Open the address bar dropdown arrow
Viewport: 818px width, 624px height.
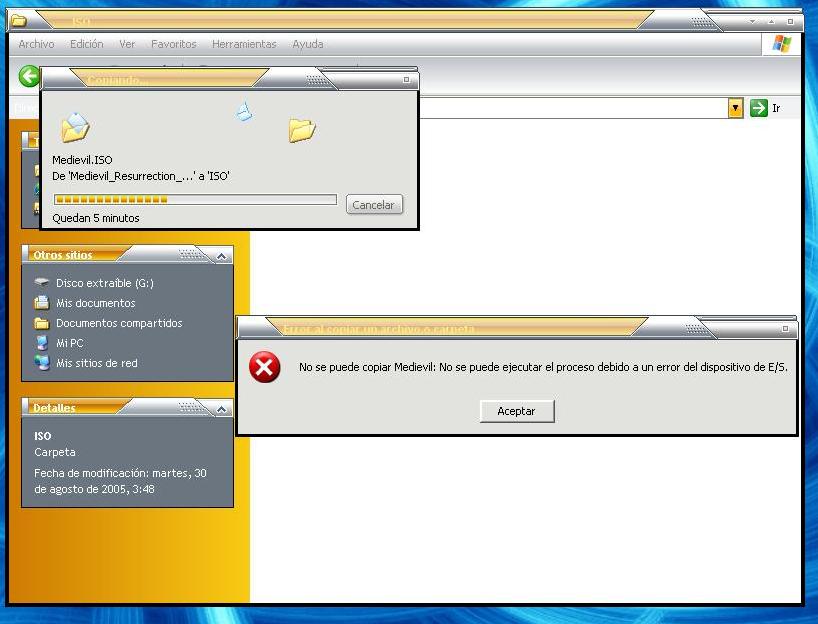736,108
